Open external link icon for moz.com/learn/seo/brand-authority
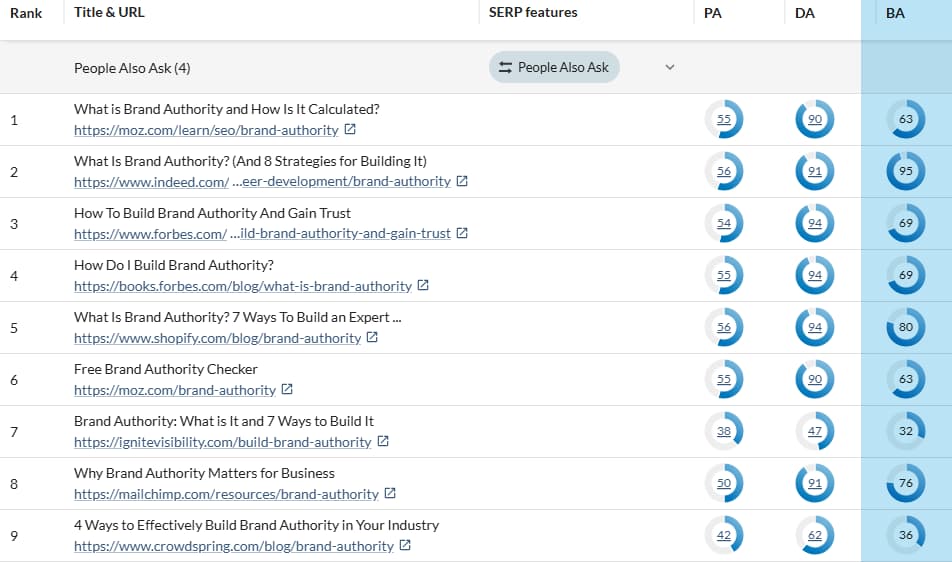Screen dimensions: 952x562 (350, 130)
